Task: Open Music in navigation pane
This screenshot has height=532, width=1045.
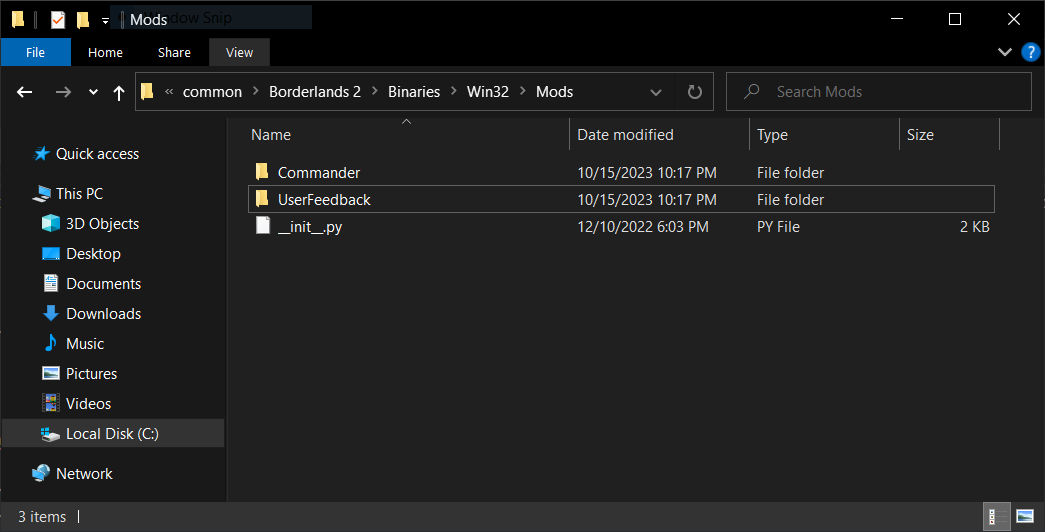Action: (85, 343)
